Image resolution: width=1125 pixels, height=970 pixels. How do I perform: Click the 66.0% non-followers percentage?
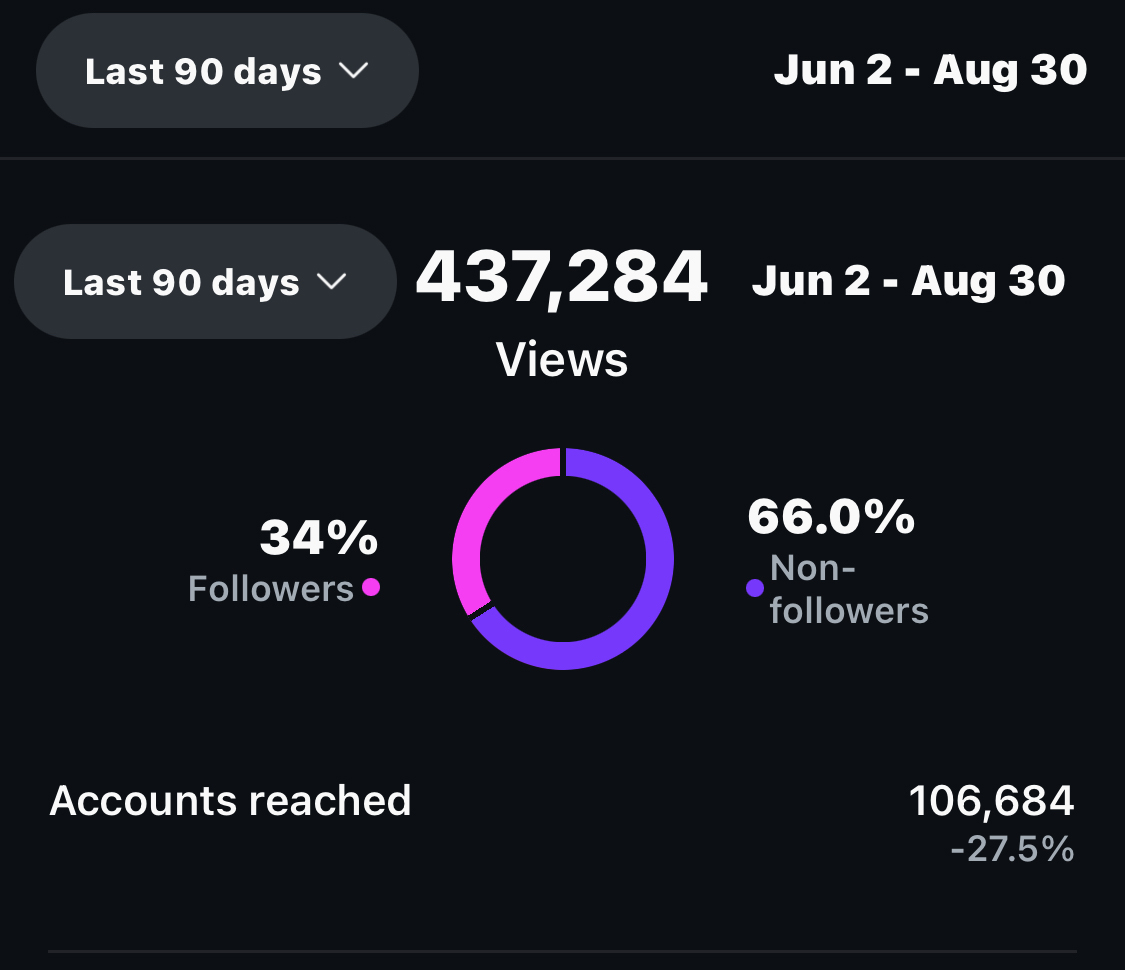(831, 517)
